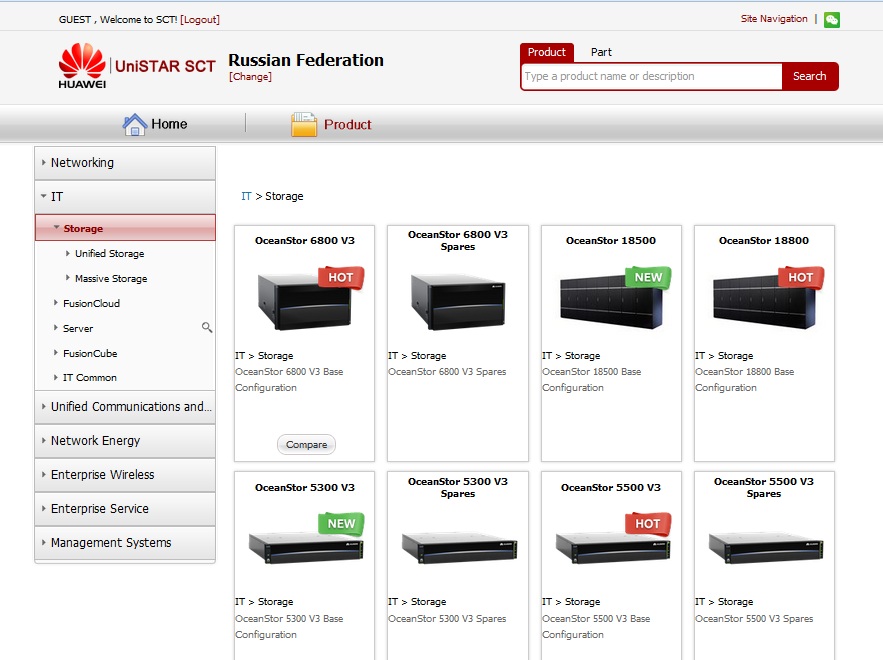Click the magnifier icon beside Server
Image resolution: width=883 pixels, height=660 pixels.
point(207,327)
